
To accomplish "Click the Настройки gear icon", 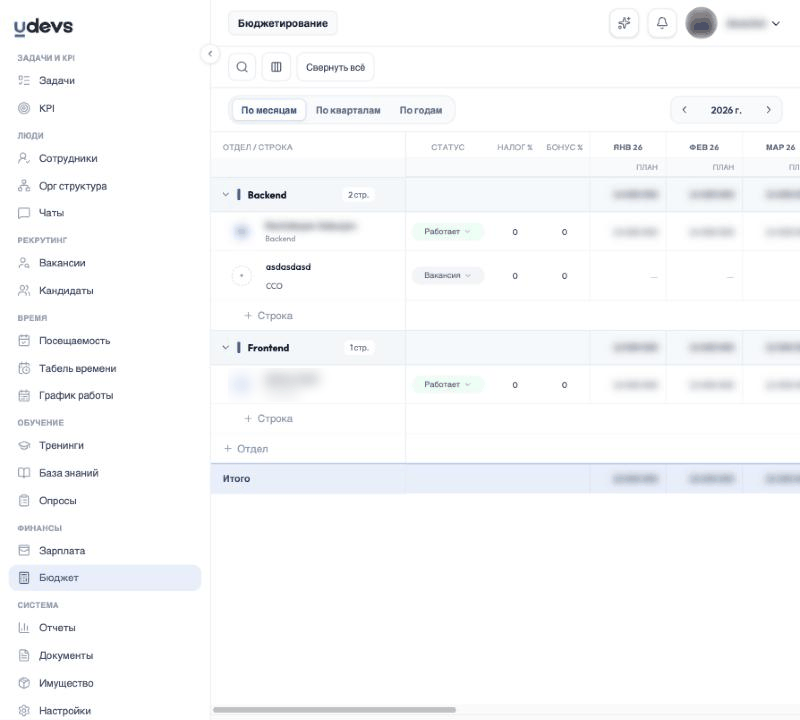I will 24,710.
